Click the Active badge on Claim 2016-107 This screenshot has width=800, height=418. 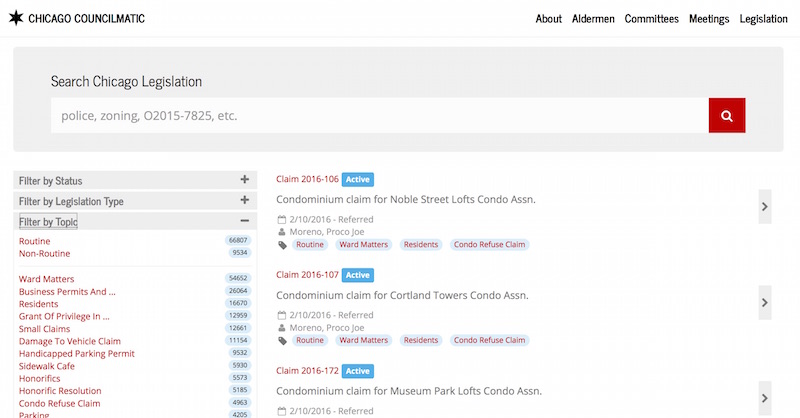358,275
